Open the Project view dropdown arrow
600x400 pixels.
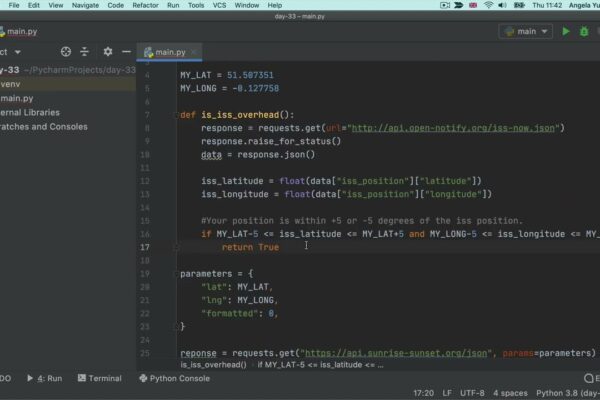18,52
